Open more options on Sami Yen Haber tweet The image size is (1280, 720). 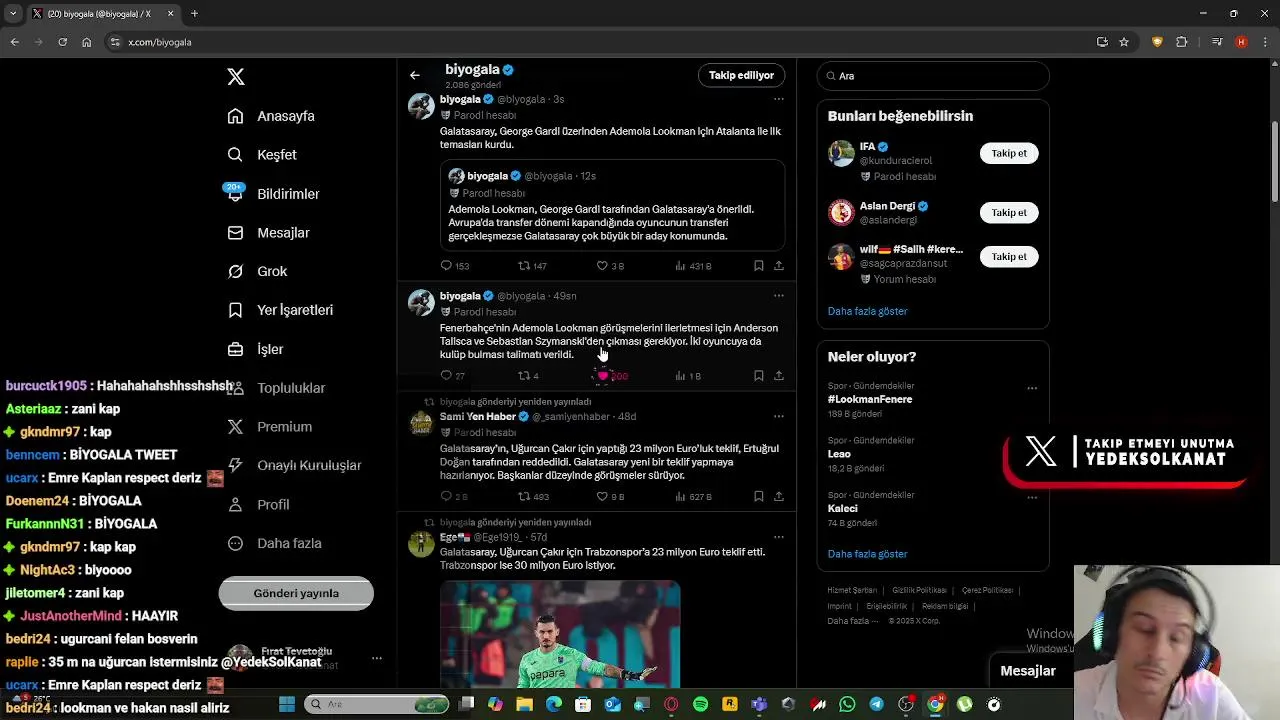tap(779, 417)
